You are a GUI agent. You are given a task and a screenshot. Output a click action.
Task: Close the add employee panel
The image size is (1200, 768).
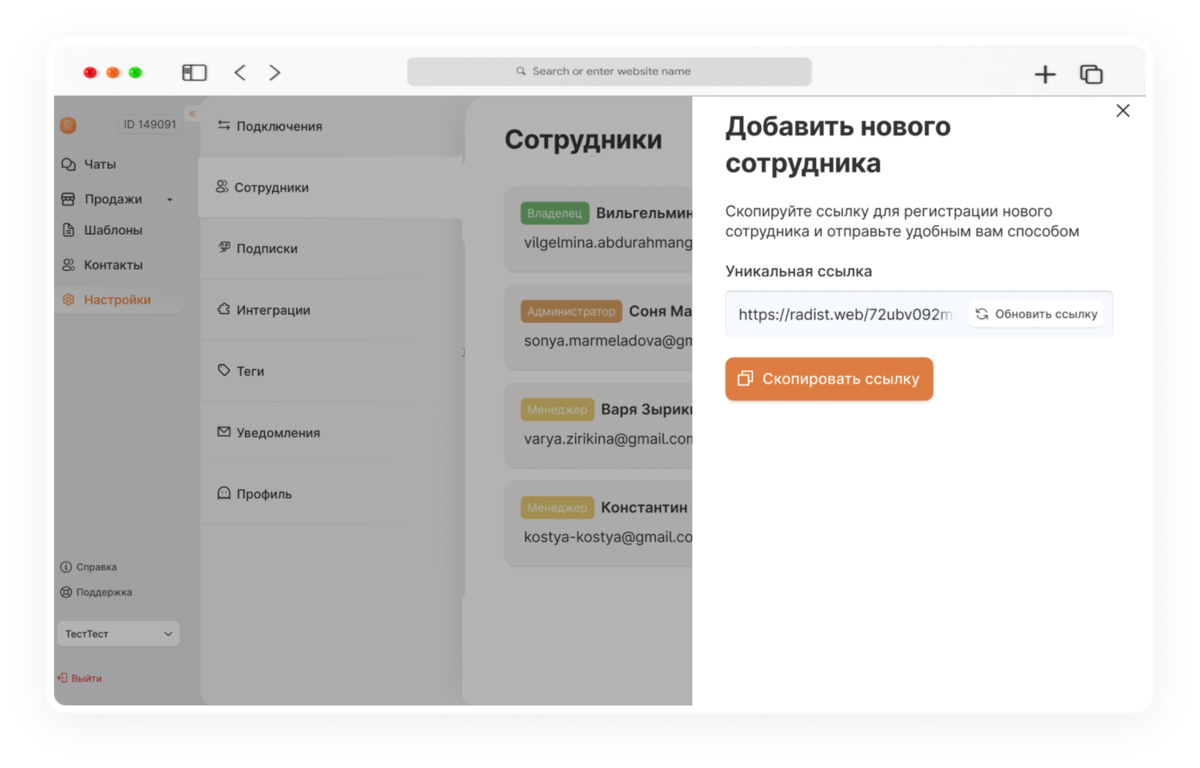pos(1123,111)
